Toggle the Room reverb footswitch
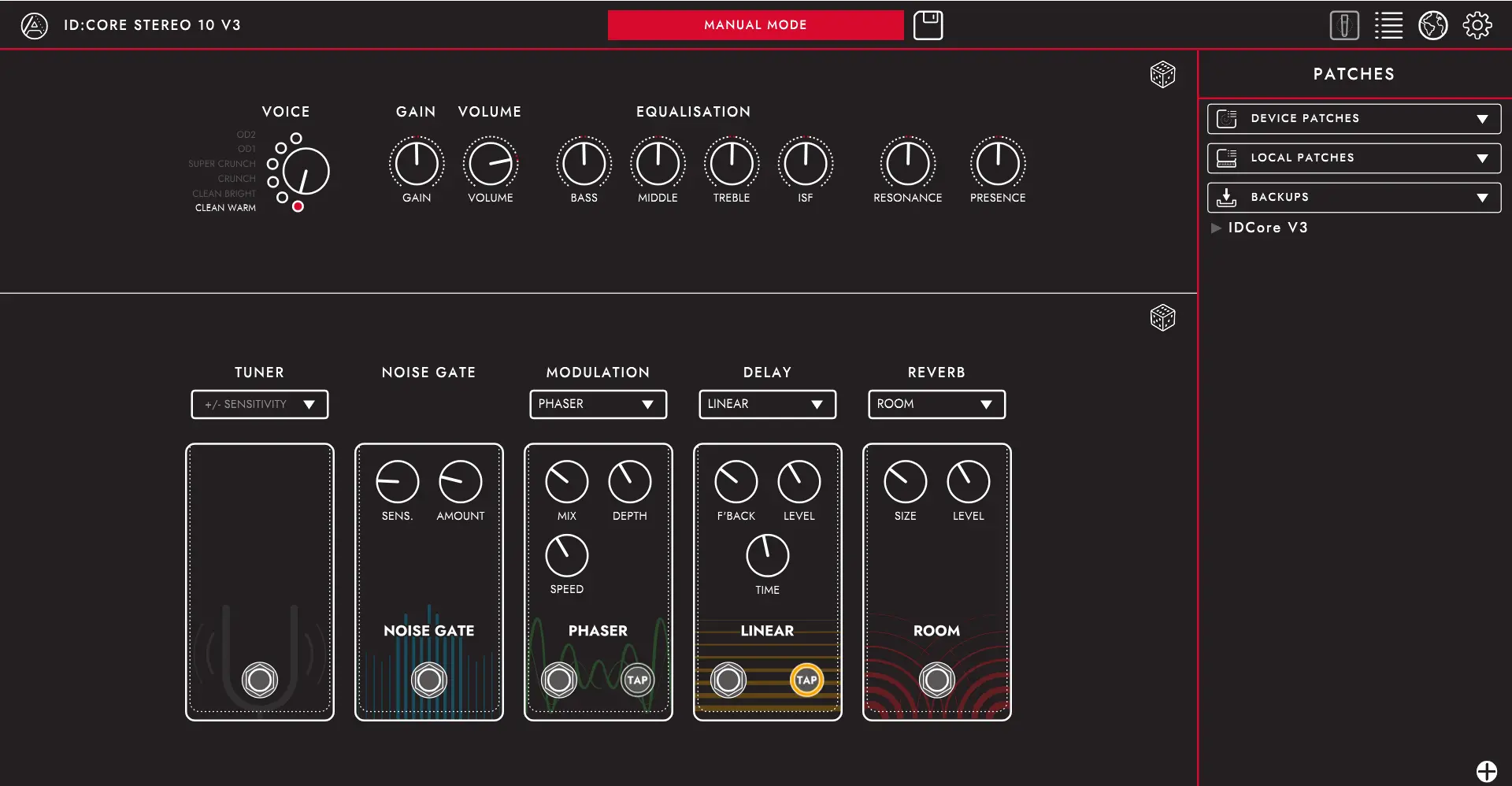The width and height of the screenshot is (1512, 786). point(937,680)
